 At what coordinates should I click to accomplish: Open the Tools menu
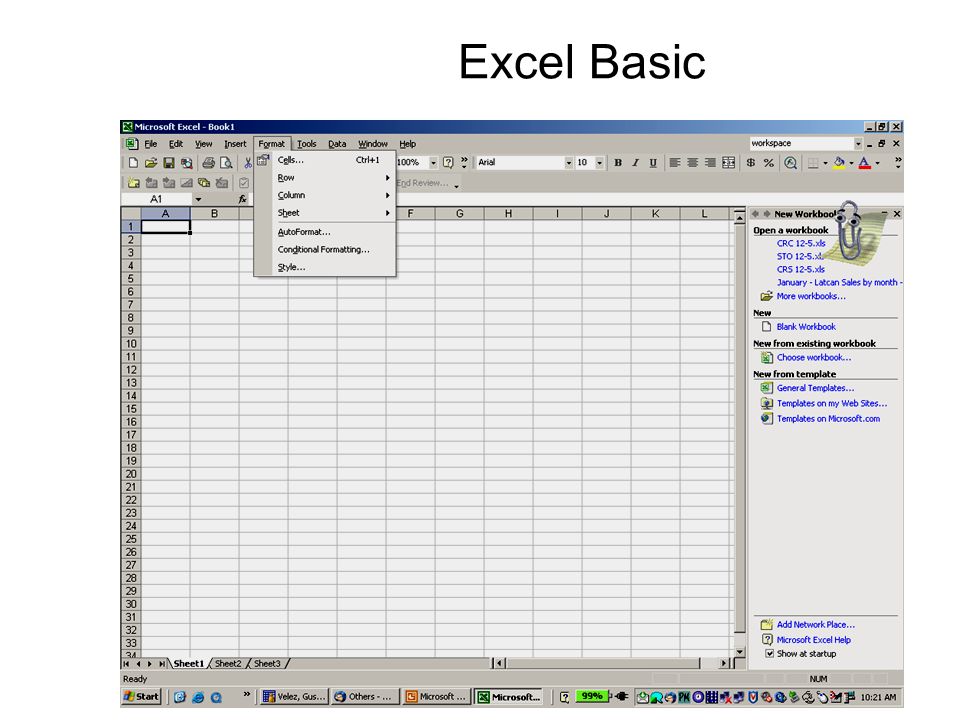(x=307, y=144)
